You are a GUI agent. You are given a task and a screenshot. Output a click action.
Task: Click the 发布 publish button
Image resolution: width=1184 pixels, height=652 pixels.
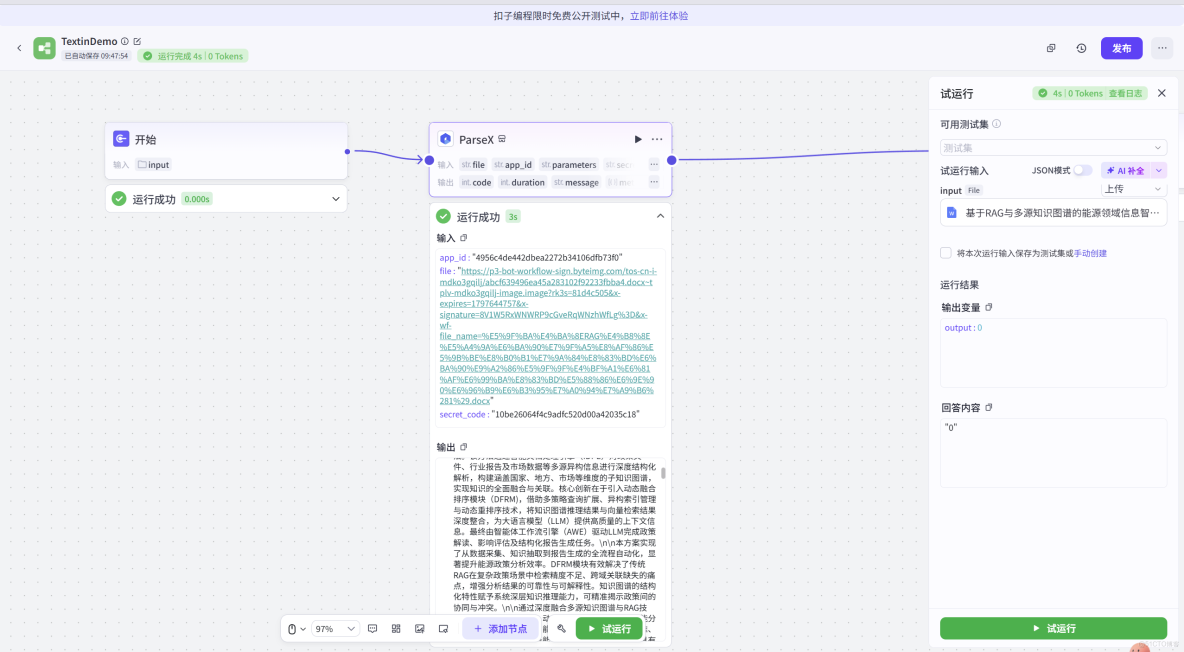pos(1121,47)
